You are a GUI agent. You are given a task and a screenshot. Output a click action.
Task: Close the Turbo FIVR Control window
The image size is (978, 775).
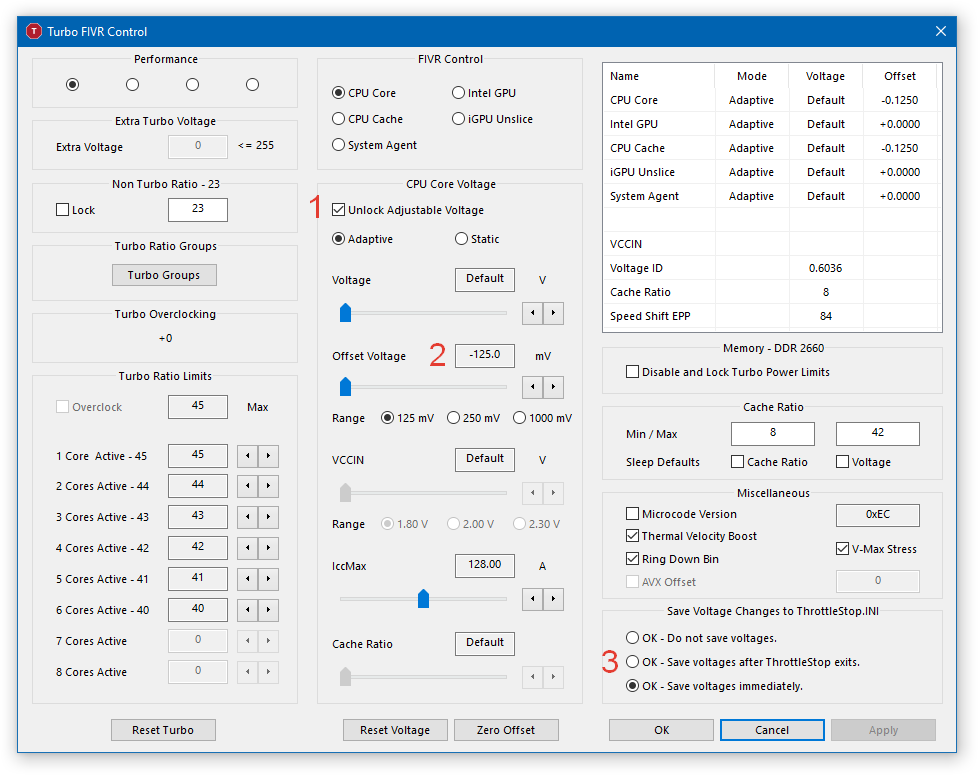[x=941, y=31]
